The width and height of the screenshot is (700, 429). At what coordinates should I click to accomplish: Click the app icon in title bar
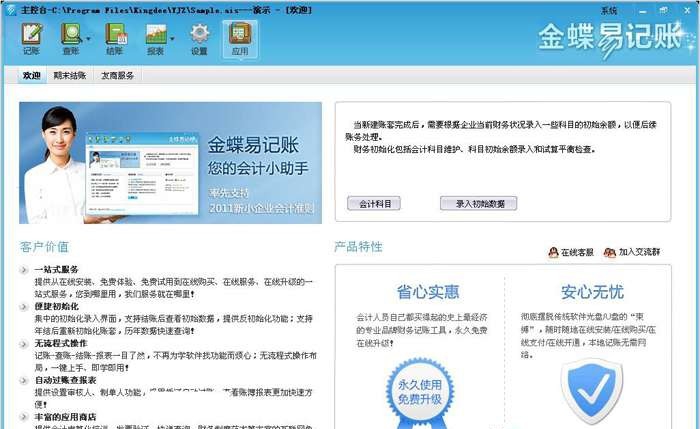[x=11, y=10]
